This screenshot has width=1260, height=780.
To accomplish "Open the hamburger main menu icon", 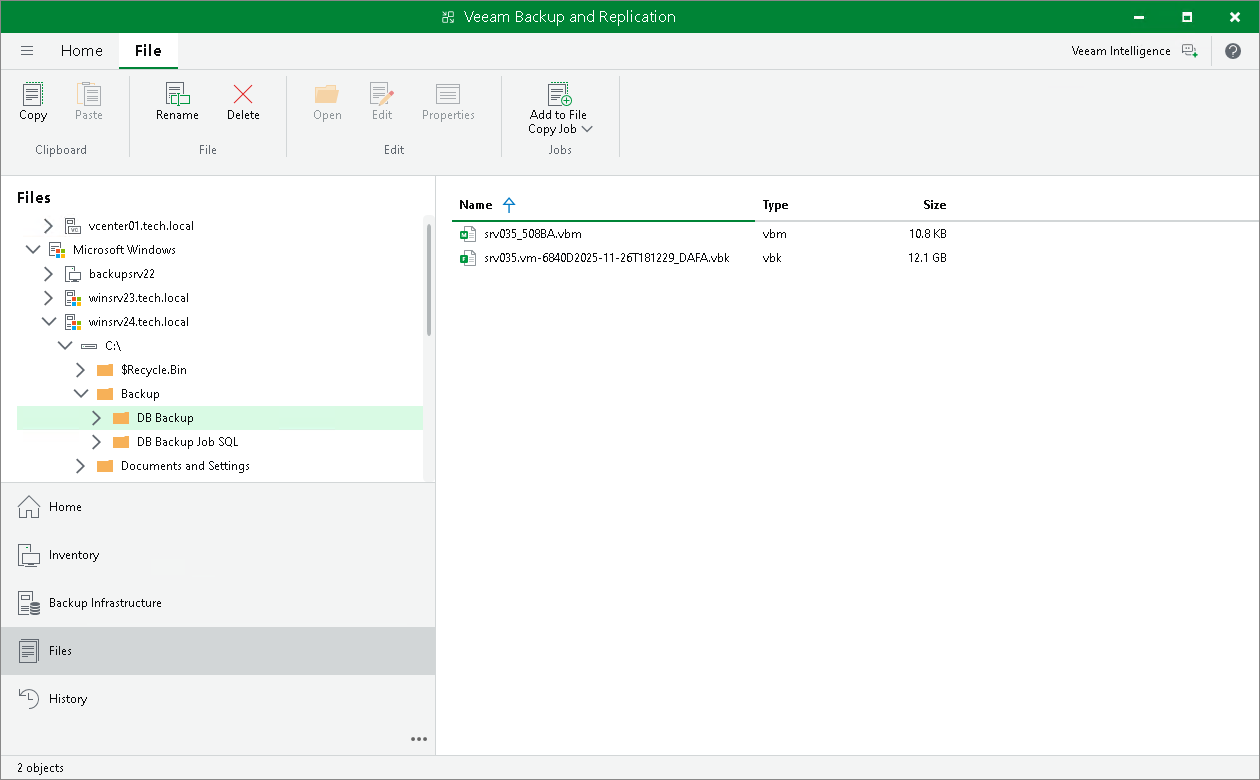I will coord(26,50).
